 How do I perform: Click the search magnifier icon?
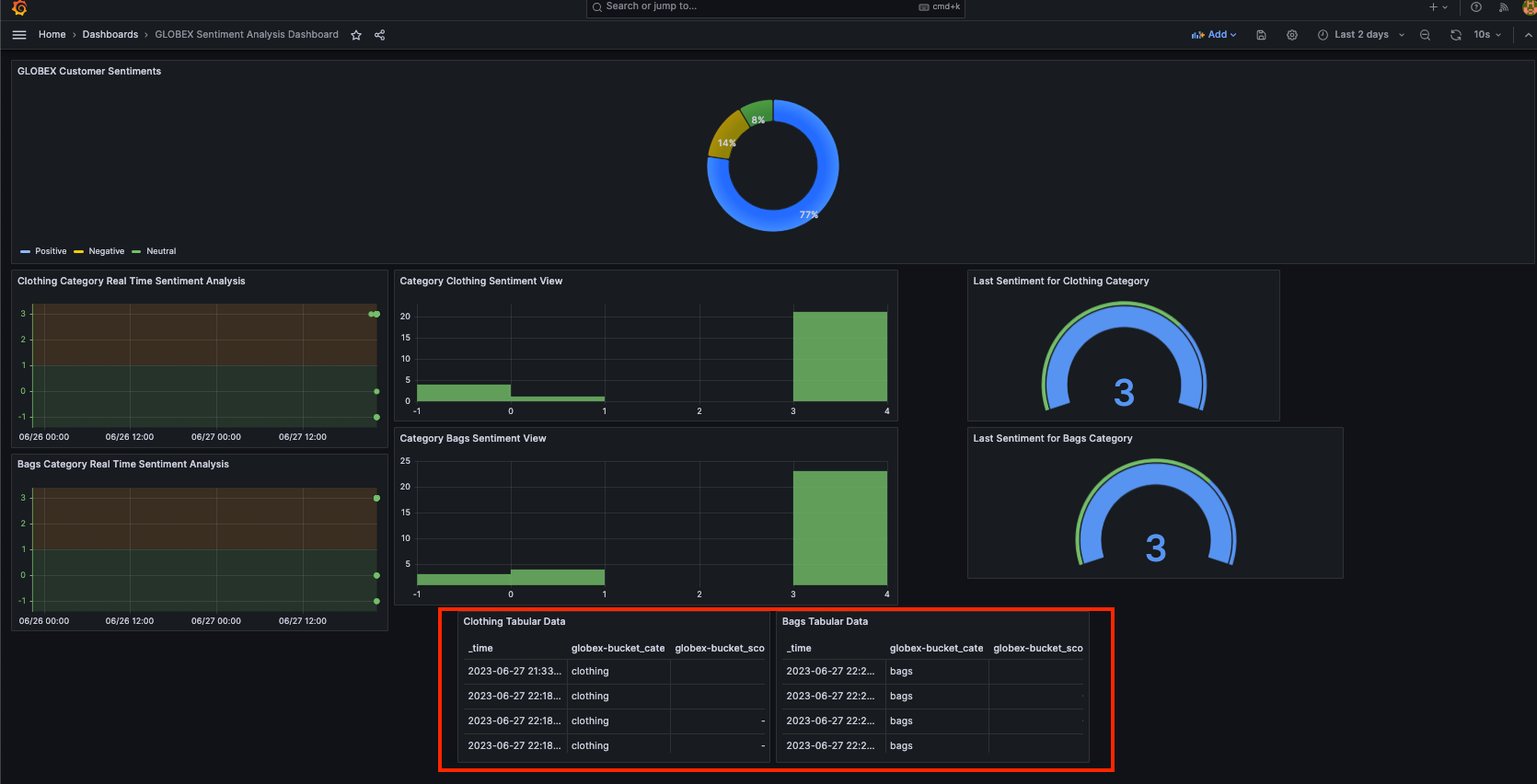(597, 6)
